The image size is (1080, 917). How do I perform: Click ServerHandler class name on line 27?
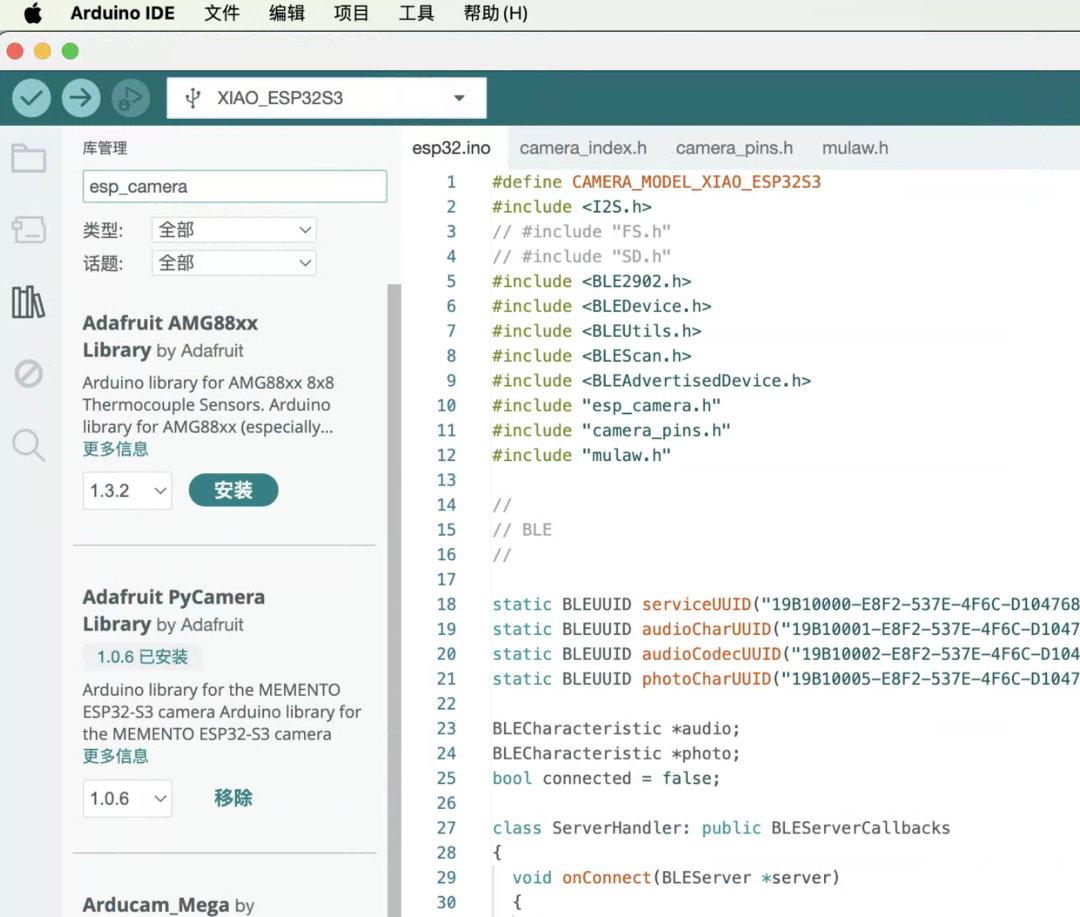(616, 828)
